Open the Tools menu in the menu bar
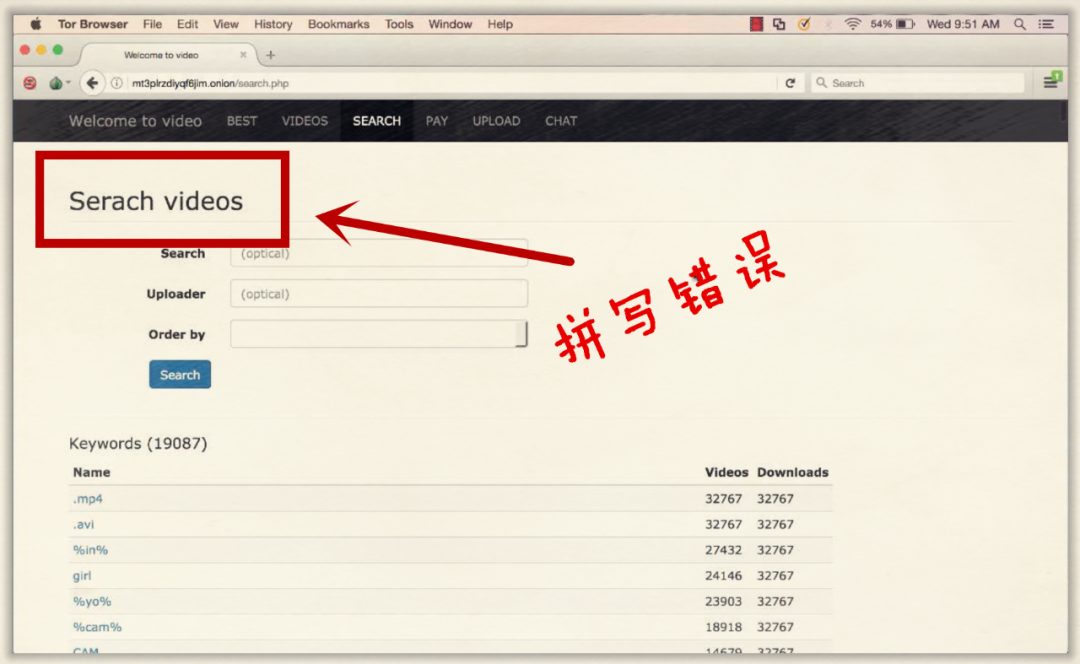1080x664 pixels. pos(399,24)
